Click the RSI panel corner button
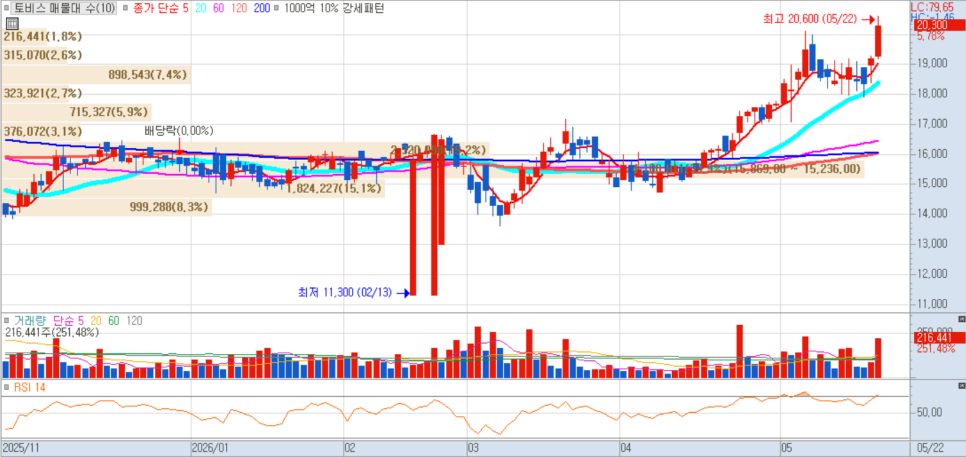The height and width of the screenshot is (457, 966). [x=962, y=386]
